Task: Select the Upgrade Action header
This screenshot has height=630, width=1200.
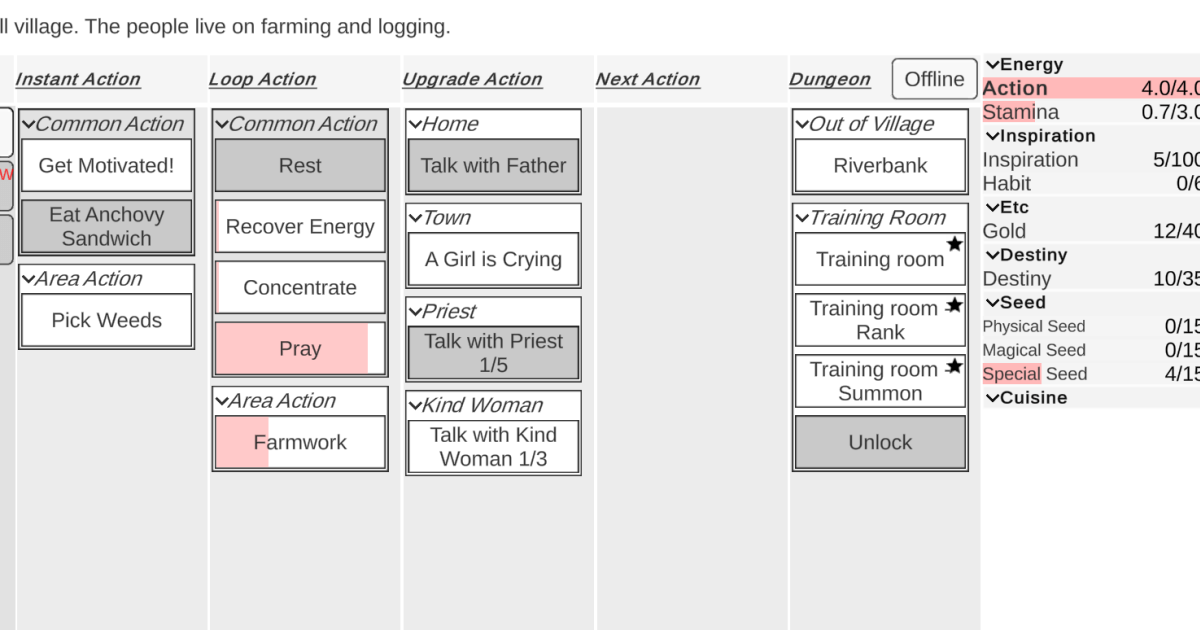Action: [472, 79]
